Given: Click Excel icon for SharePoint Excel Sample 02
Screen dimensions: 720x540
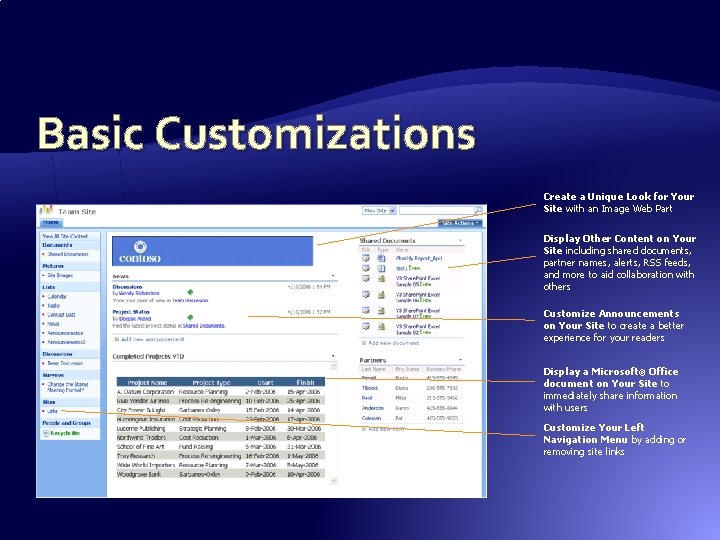Looking at the screenshot, I should coord(381,326).
